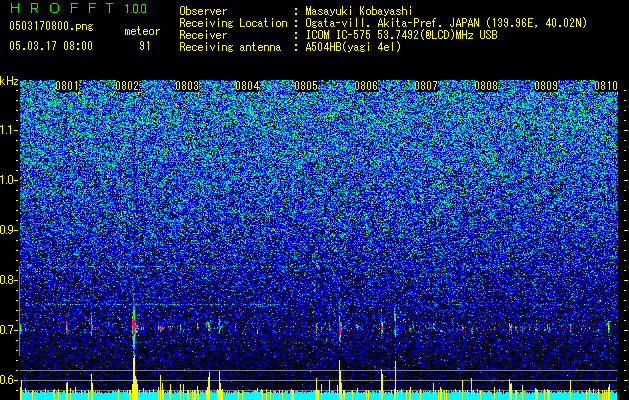Click the Ogata-vill. Akita-Pref. JAPAN location text

[x=446, y=23]
